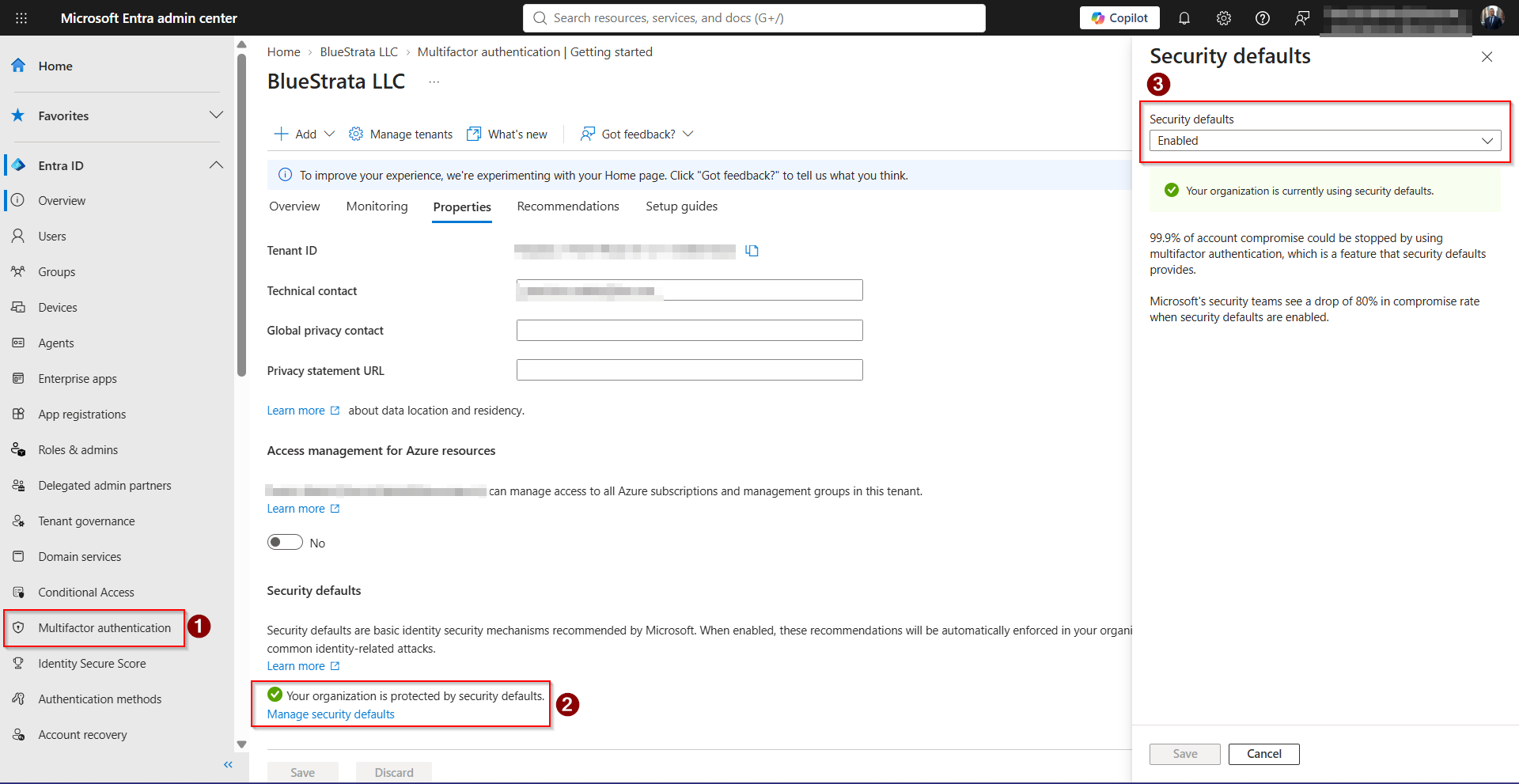Open Agents in the sidebar
The height and width of the screenshot is (784, 1519).
tap(56, 343)
